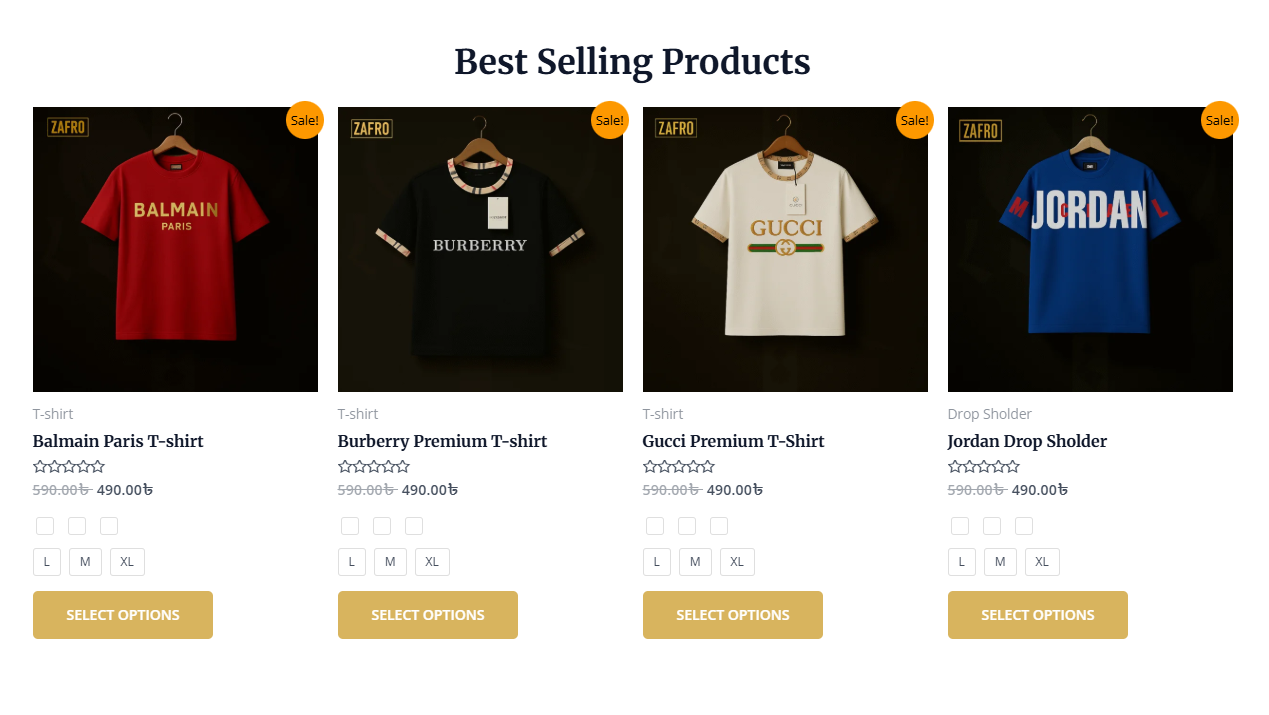Image resolution: width=1269 pixels, height=715 pixels.
Task: Select size M for Jordan Drop Sholder
Action: [1000, 562]
